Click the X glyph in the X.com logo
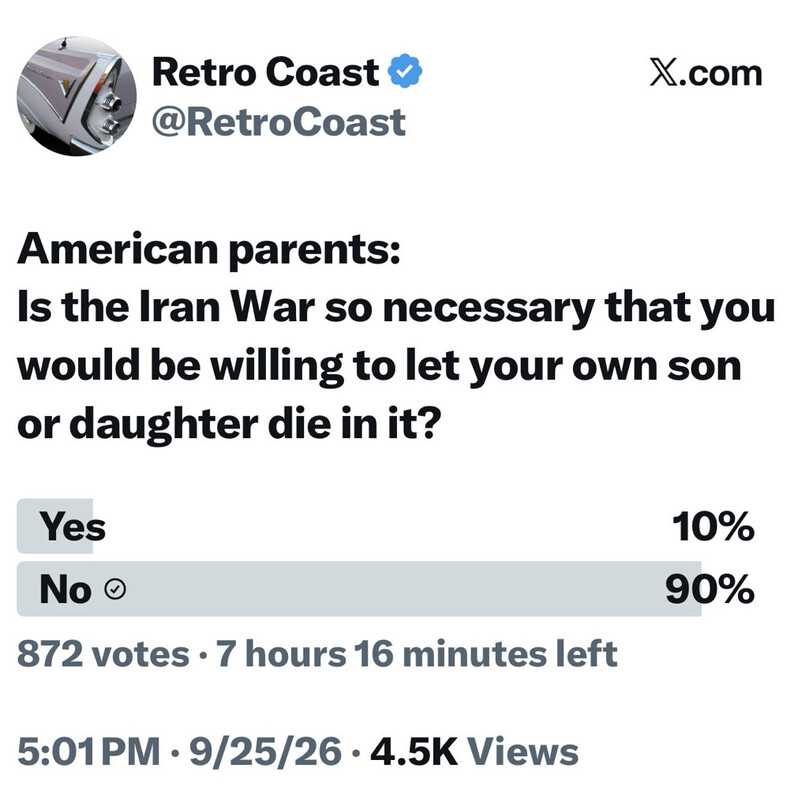Viewport: 794px width, 805px height. [x=666, y=73]
